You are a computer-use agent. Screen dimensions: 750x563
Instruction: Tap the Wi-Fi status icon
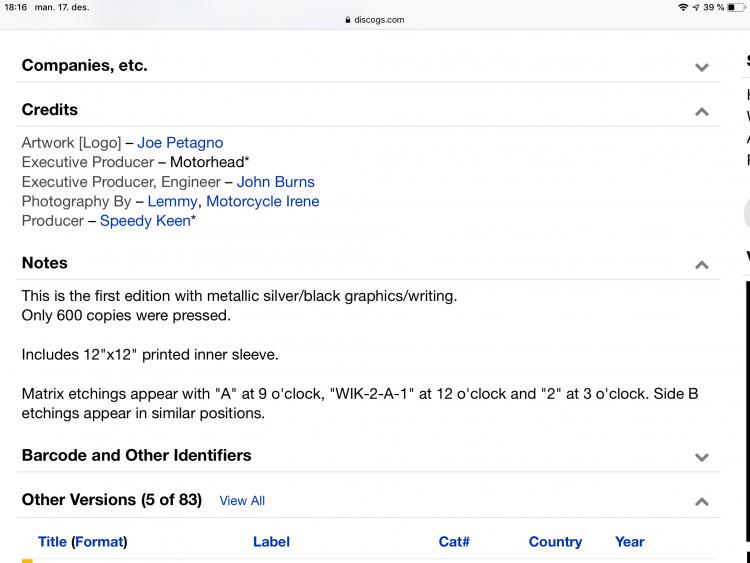tap(682, 7)
